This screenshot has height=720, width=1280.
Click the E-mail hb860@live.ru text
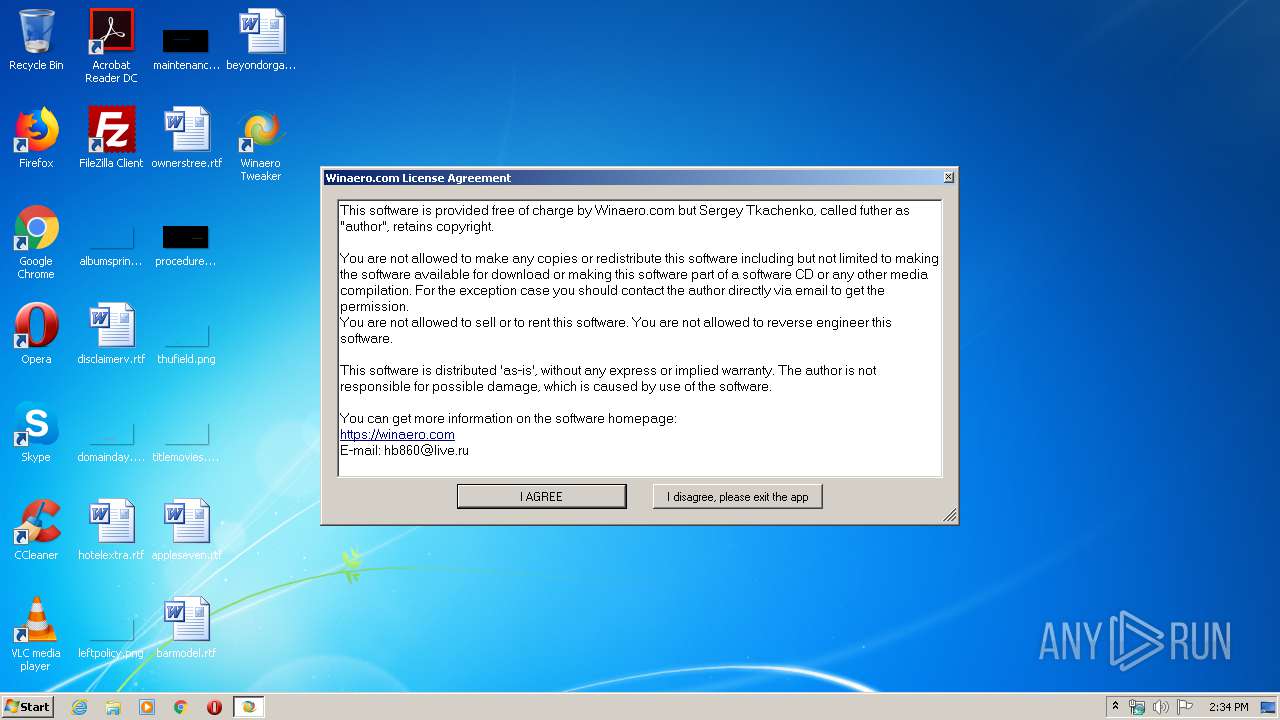404,451
